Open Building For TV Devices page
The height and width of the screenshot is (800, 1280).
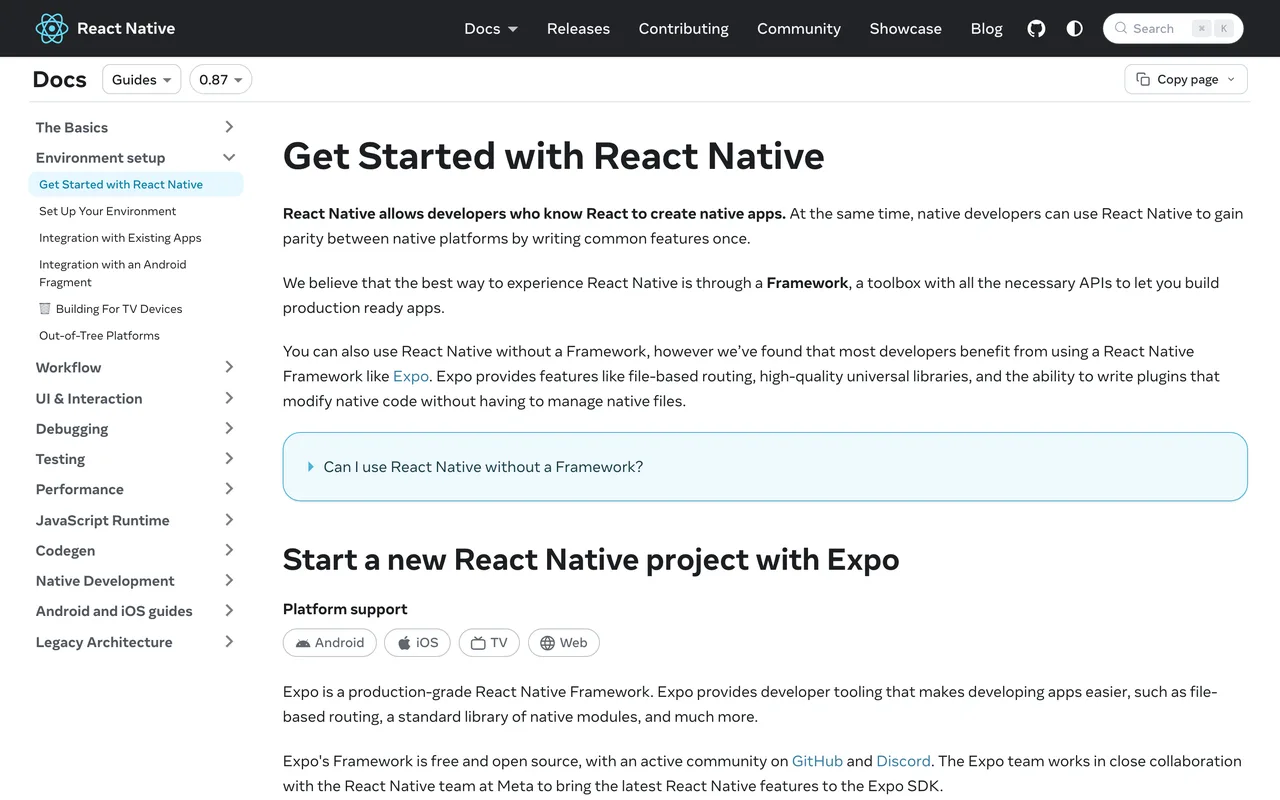pos(111,309)
